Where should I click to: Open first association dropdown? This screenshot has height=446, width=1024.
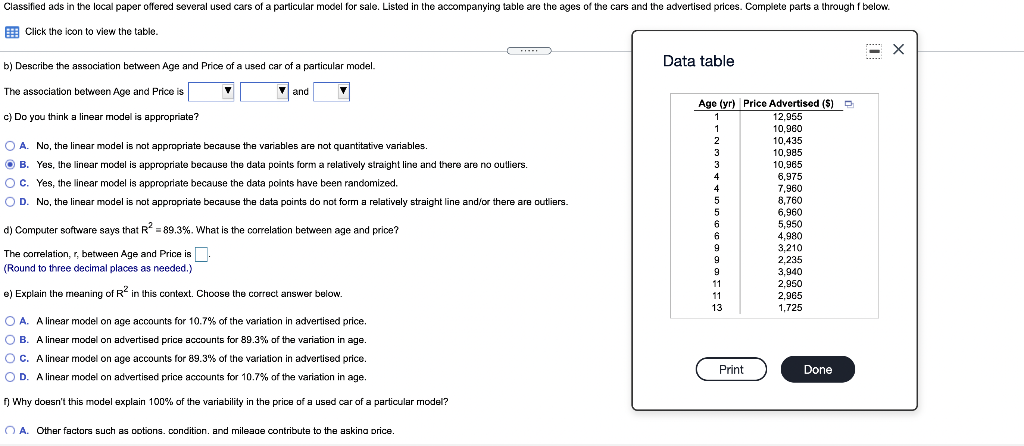coord(211,92)
